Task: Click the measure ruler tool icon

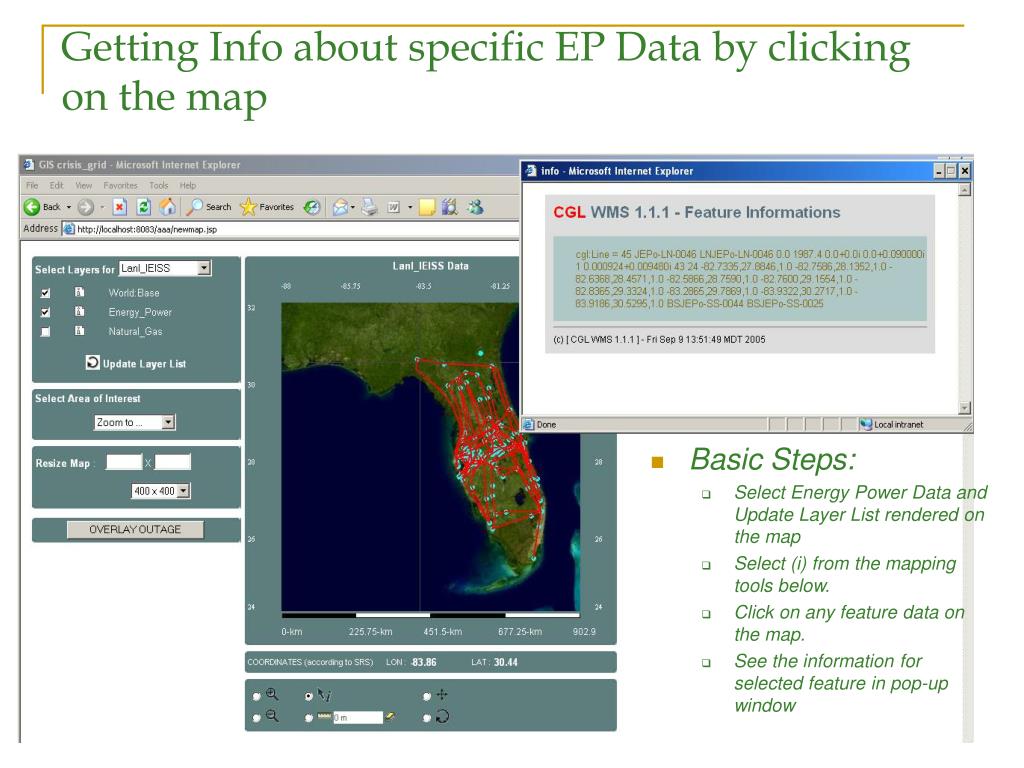Action: tap(325, 717)
